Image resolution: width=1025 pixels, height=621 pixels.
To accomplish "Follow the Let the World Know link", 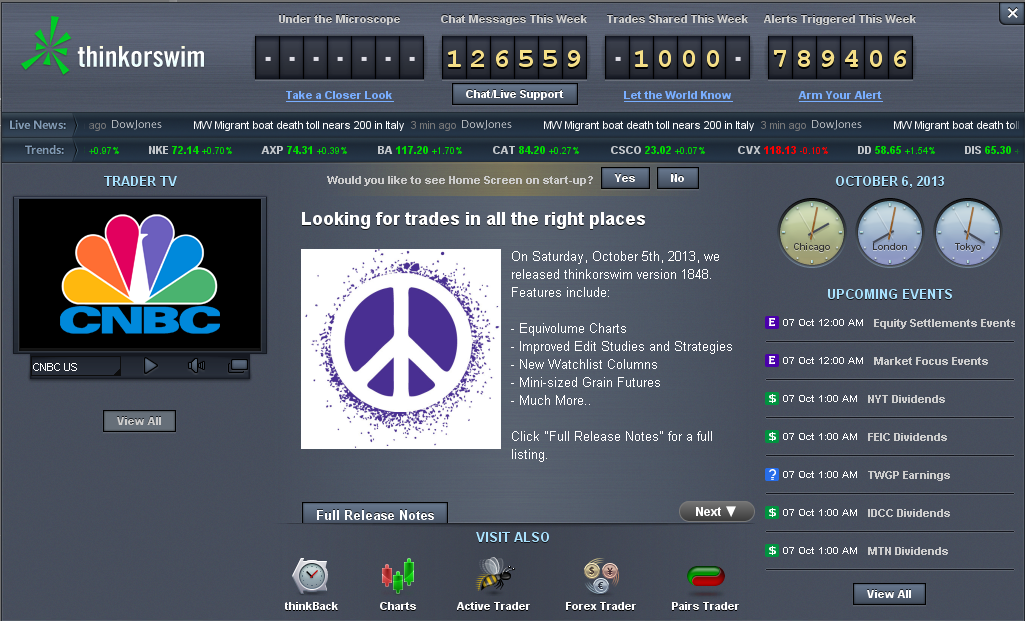I will coord(677,95).
